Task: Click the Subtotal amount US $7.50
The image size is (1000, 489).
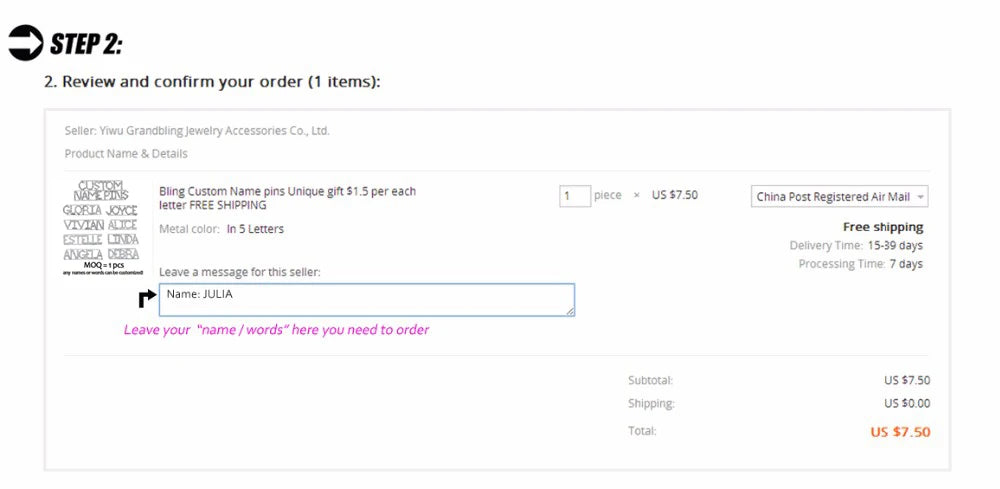Action: pyautogui.click(x=906, y=380)
